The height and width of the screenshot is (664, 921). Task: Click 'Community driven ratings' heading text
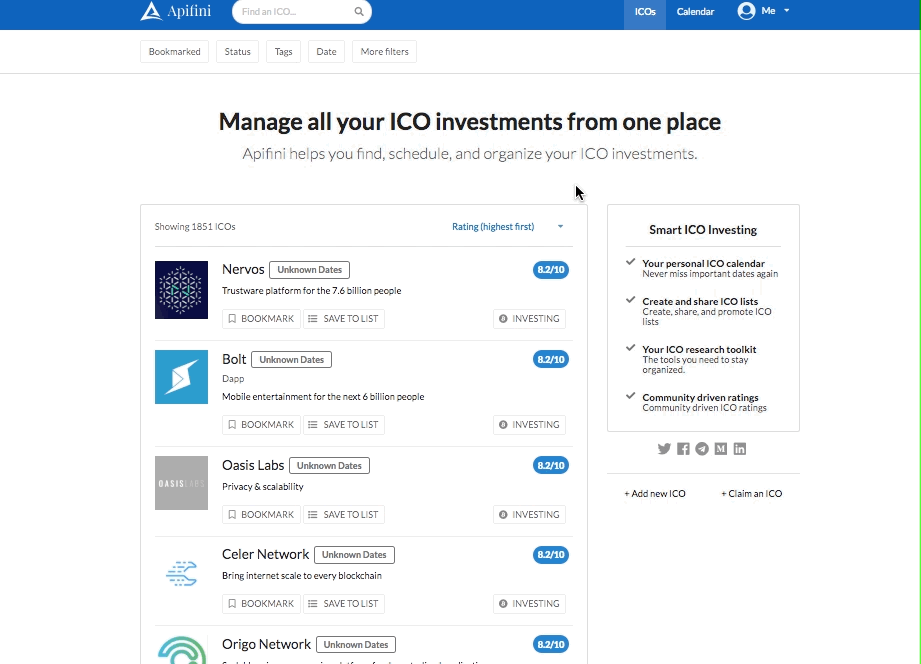tap(700, 397)
